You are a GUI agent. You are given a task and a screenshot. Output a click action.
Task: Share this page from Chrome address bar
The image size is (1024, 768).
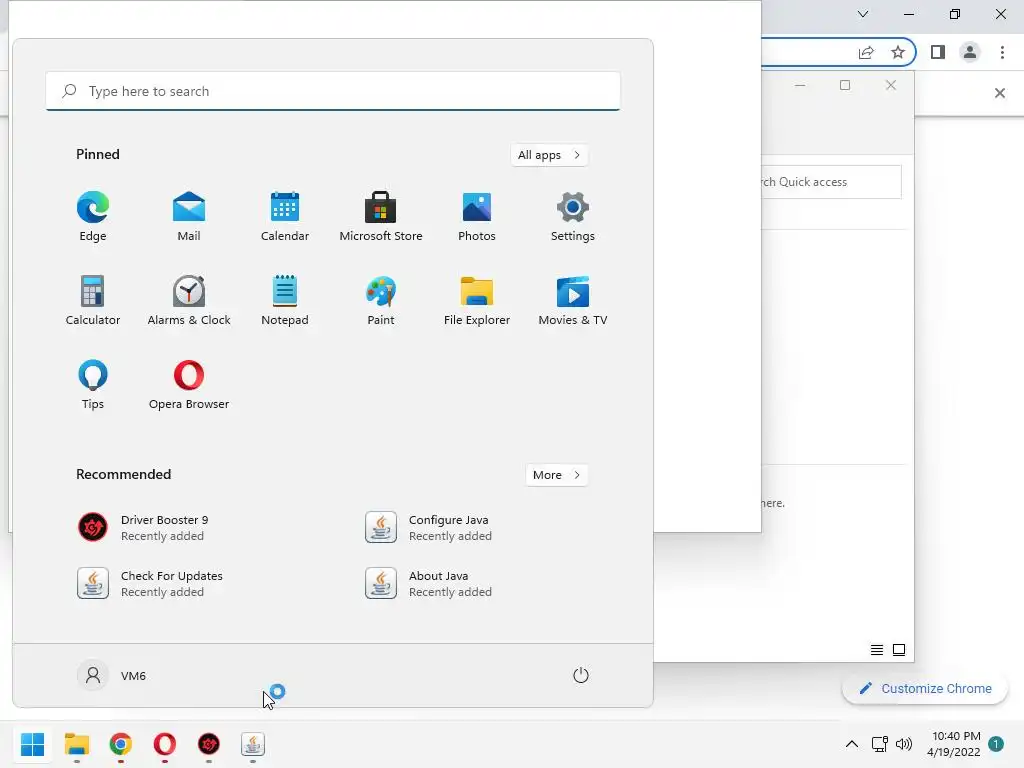(x=866, y=52)
